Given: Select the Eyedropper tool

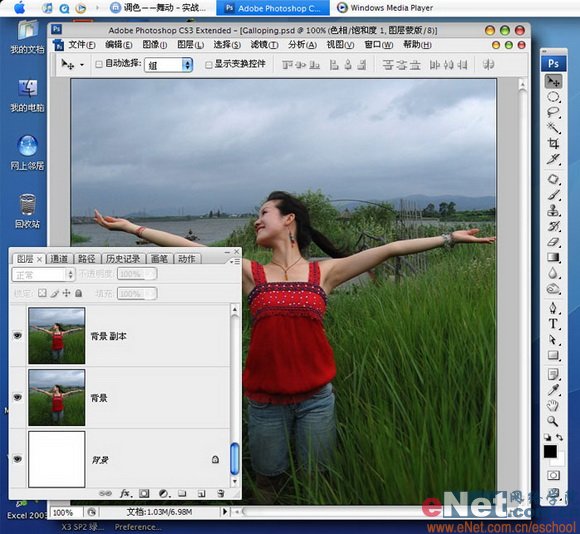Looking at the screenshot, I should (553, 390).
